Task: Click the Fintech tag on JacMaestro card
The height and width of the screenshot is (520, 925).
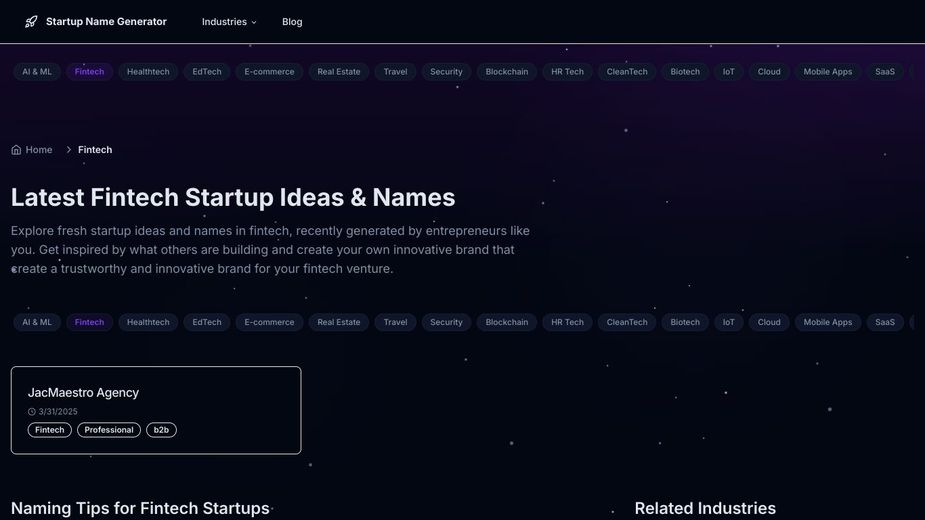Action: click(x=49, y=430)
